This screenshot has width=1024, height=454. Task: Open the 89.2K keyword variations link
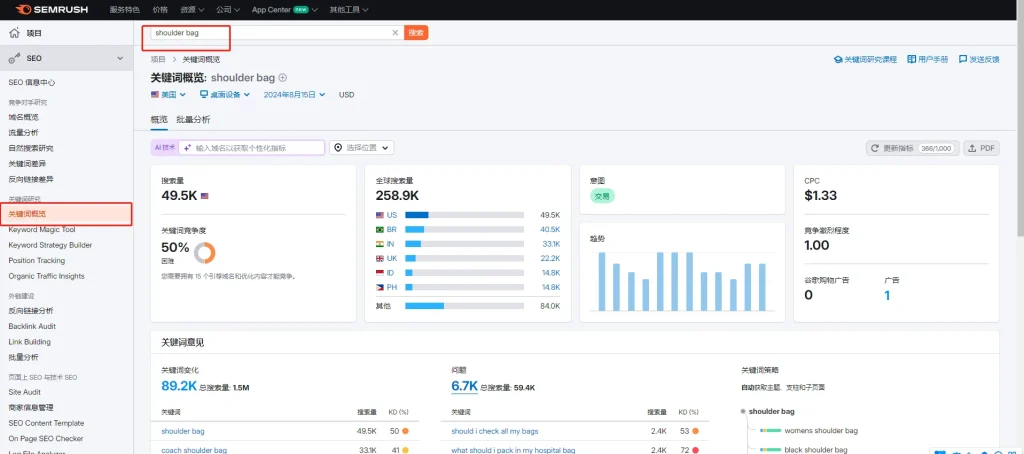[x=179, y=386]
